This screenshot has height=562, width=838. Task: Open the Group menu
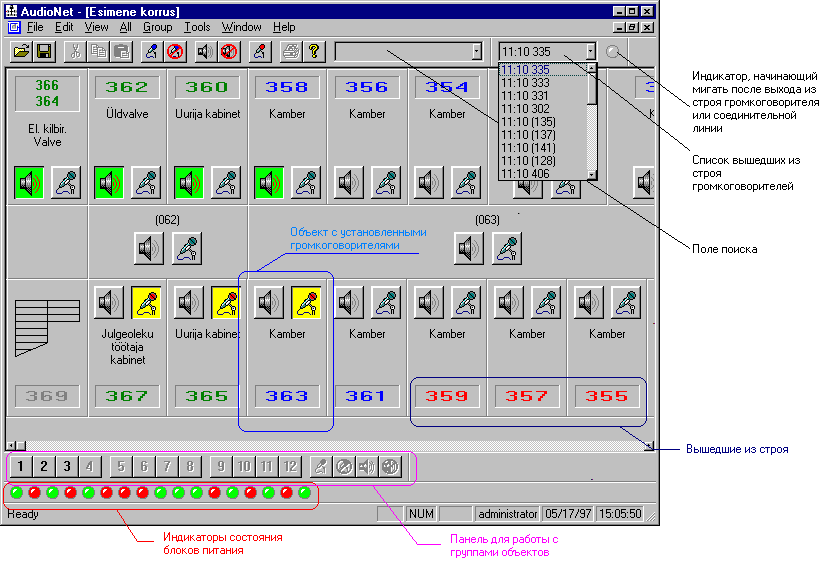tap(158, 27)
